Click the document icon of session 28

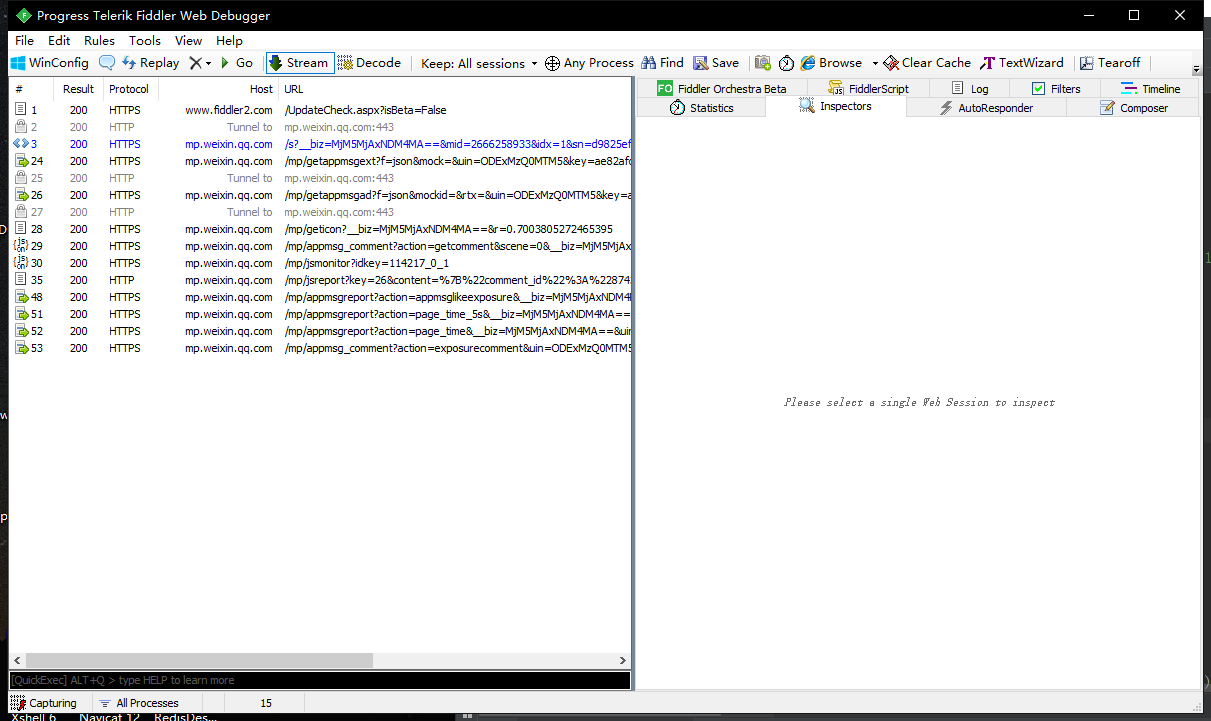click(20, 229)
